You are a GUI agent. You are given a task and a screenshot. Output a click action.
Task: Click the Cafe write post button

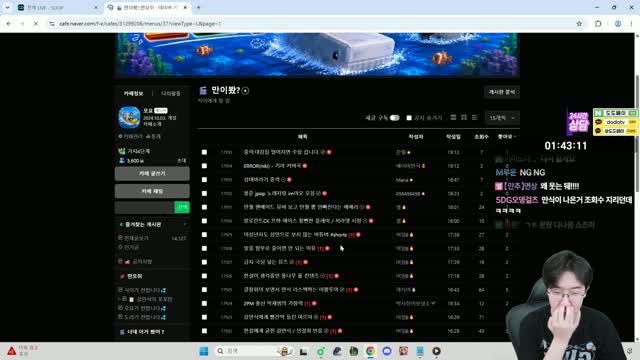coord(152,173)
